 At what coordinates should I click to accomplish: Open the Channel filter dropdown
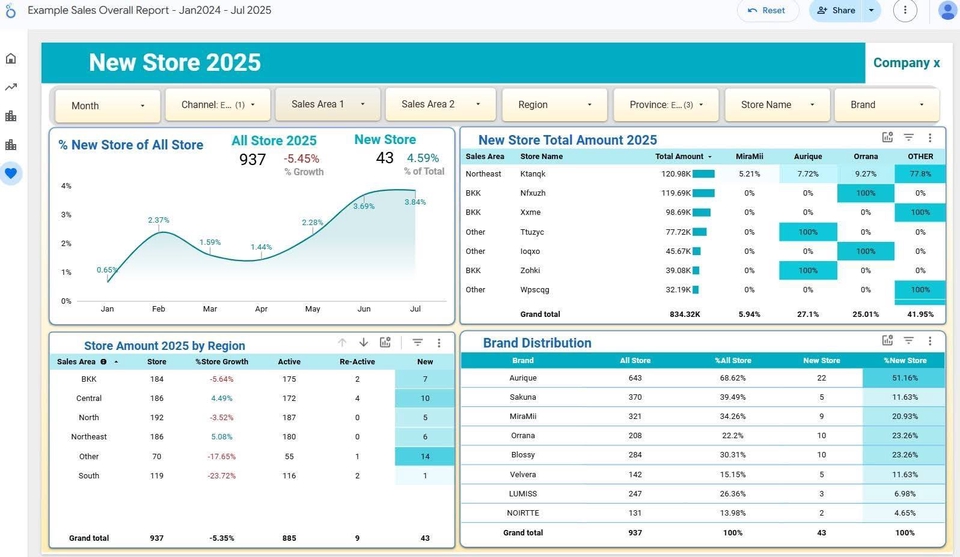[217, 105]
